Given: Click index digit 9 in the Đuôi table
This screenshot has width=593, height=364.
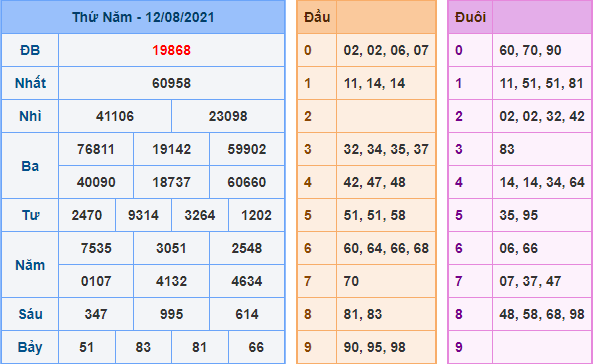Looking at the screenshot, I should 459,347.
